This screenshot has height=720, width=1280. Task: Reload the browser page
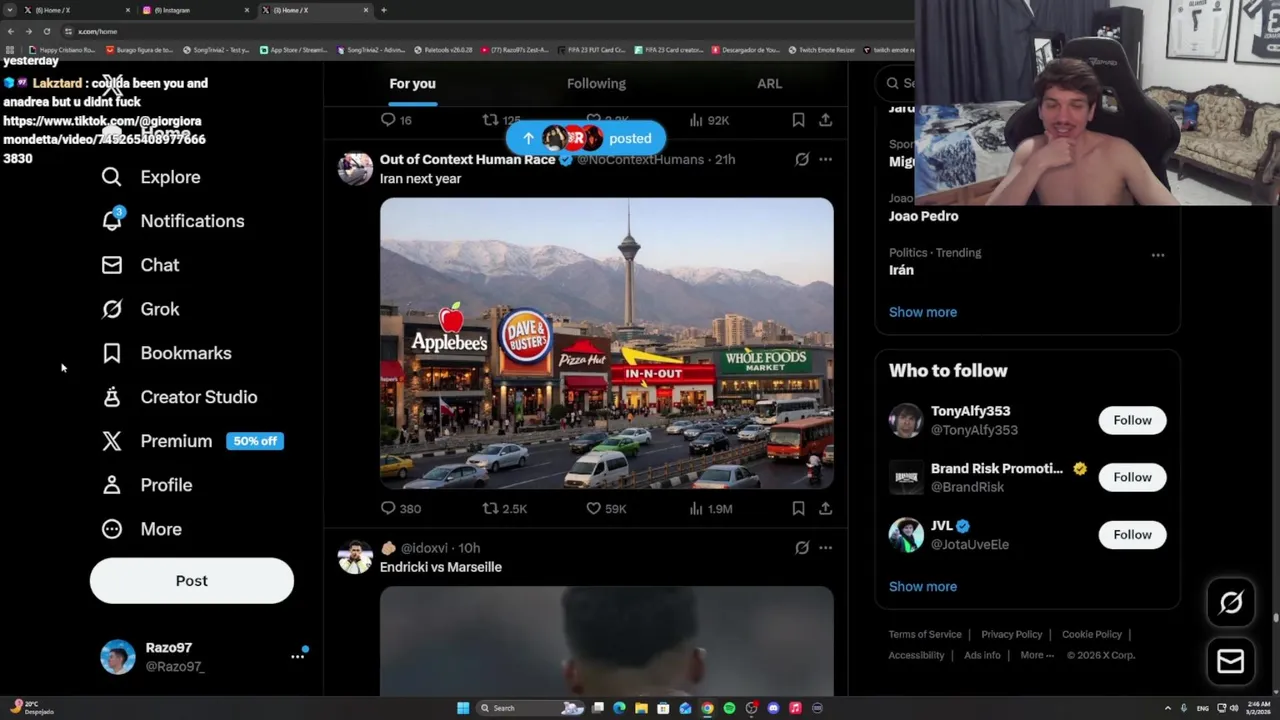46,31
